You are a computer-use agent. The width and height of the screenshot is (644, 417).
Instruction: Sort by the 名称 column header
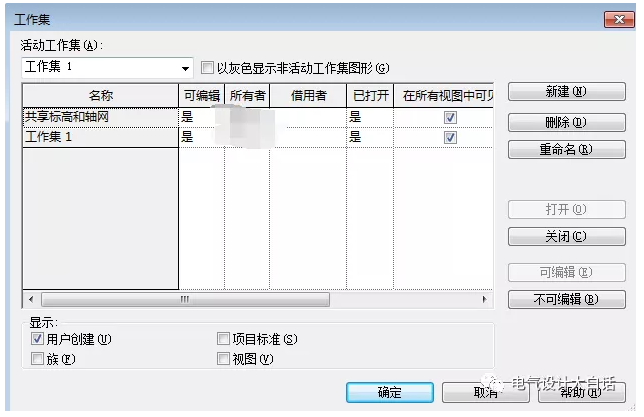100,96
